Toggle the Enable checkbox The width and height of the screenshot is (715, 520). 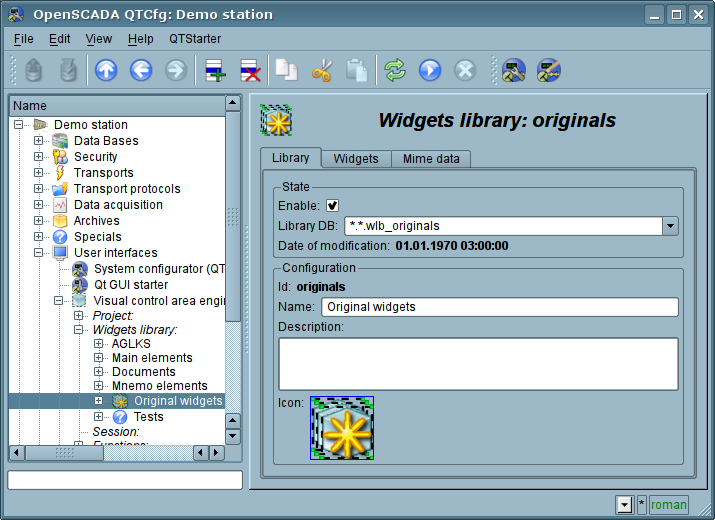click(x=333, y=205)
